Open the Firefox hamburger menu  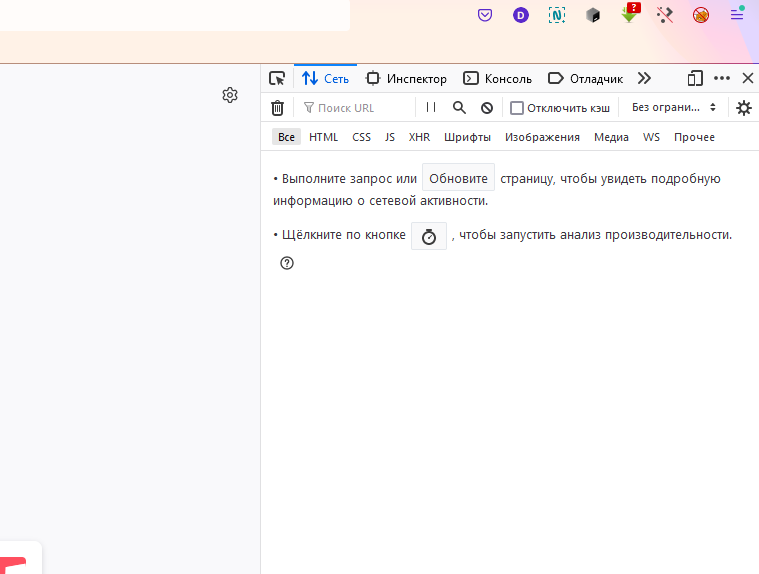(737, 15)
